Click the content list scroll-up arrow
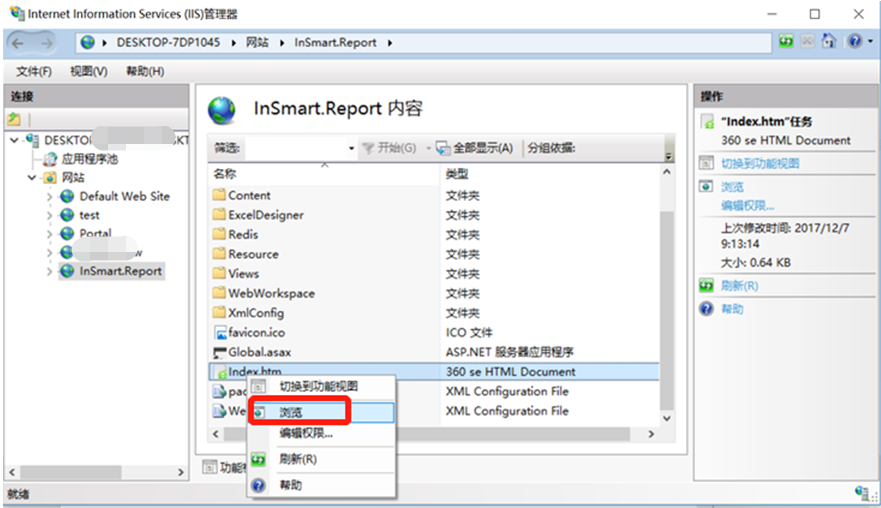 (x=666, y=172)
